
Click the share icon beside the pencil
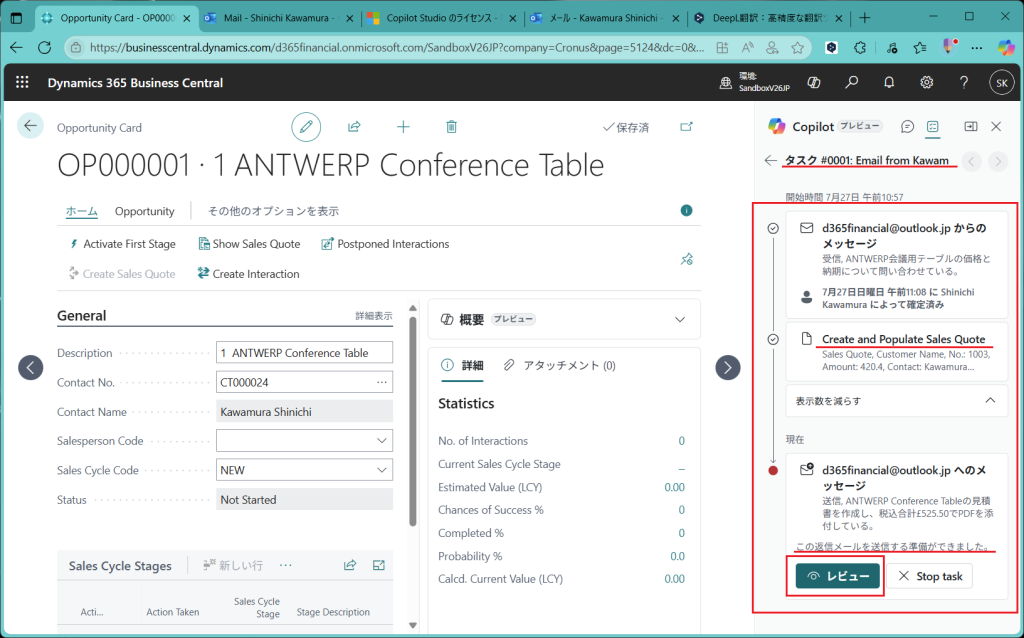coord(354,127)
